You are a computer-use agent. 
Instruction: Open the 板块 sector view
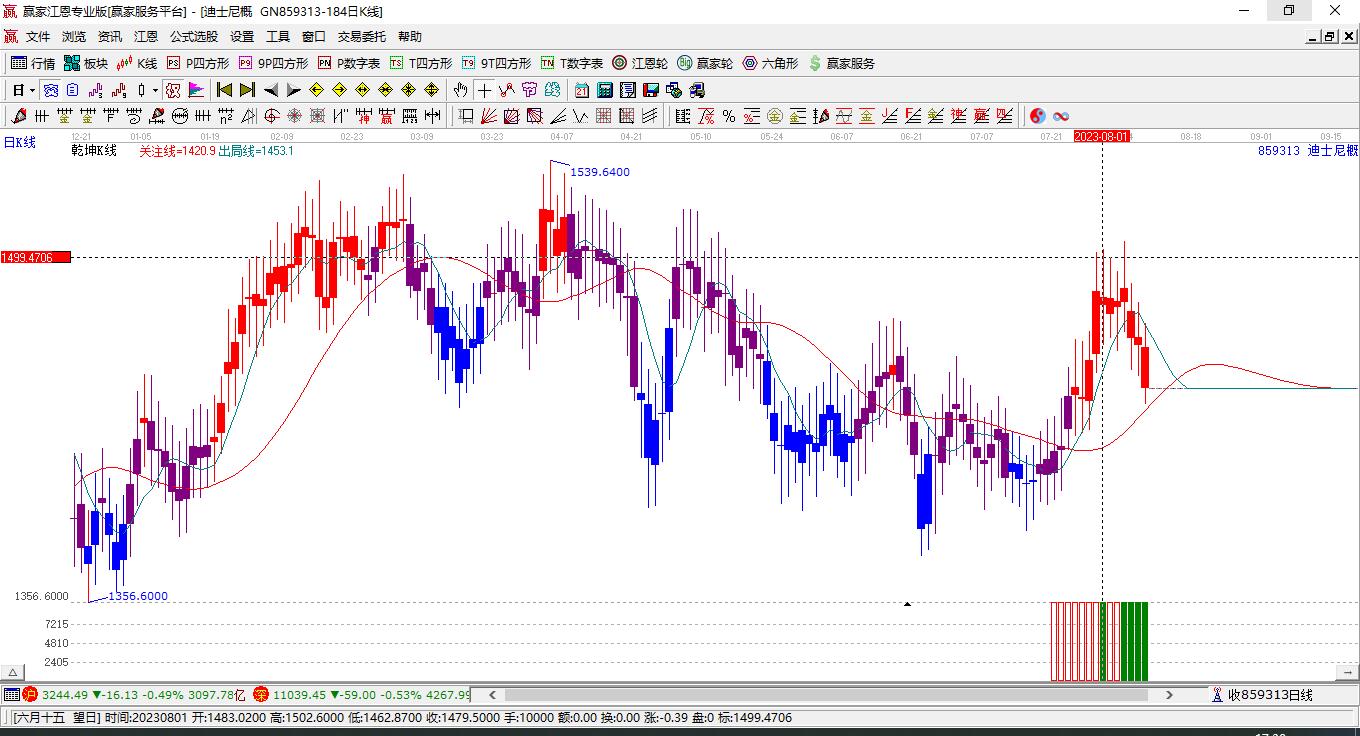tap(86, 63)
